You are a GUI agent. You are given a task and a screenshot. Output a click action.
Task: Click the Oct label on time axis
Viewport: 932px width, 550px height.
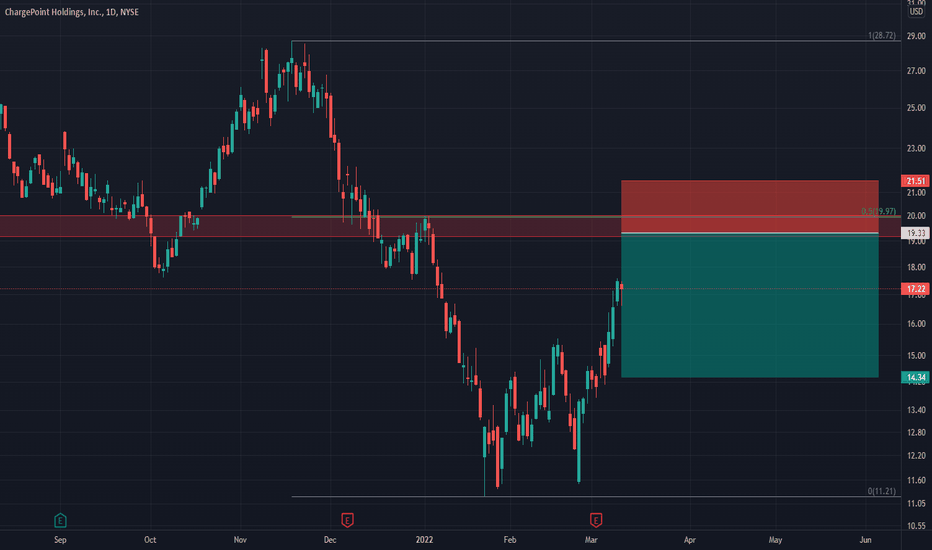150,540
